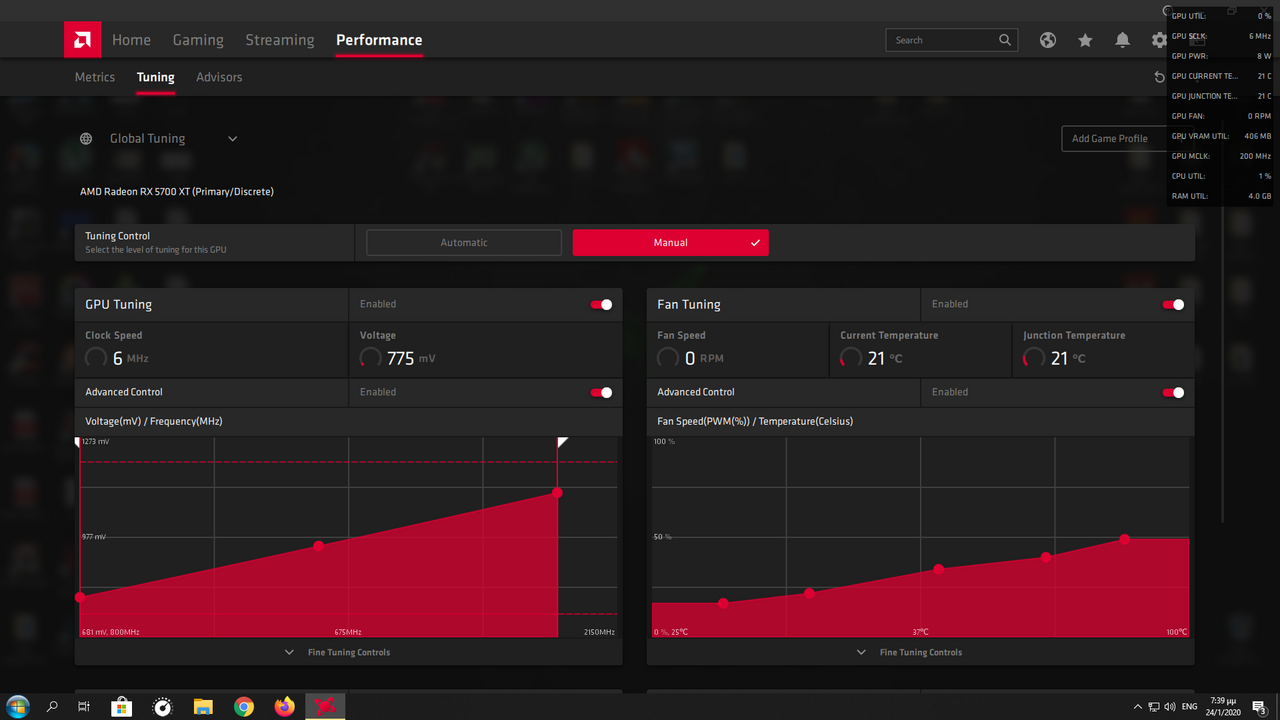Click the search magnifier icon
The height and width of the screenshot is (720, 1280).
tap(1005, 40)
